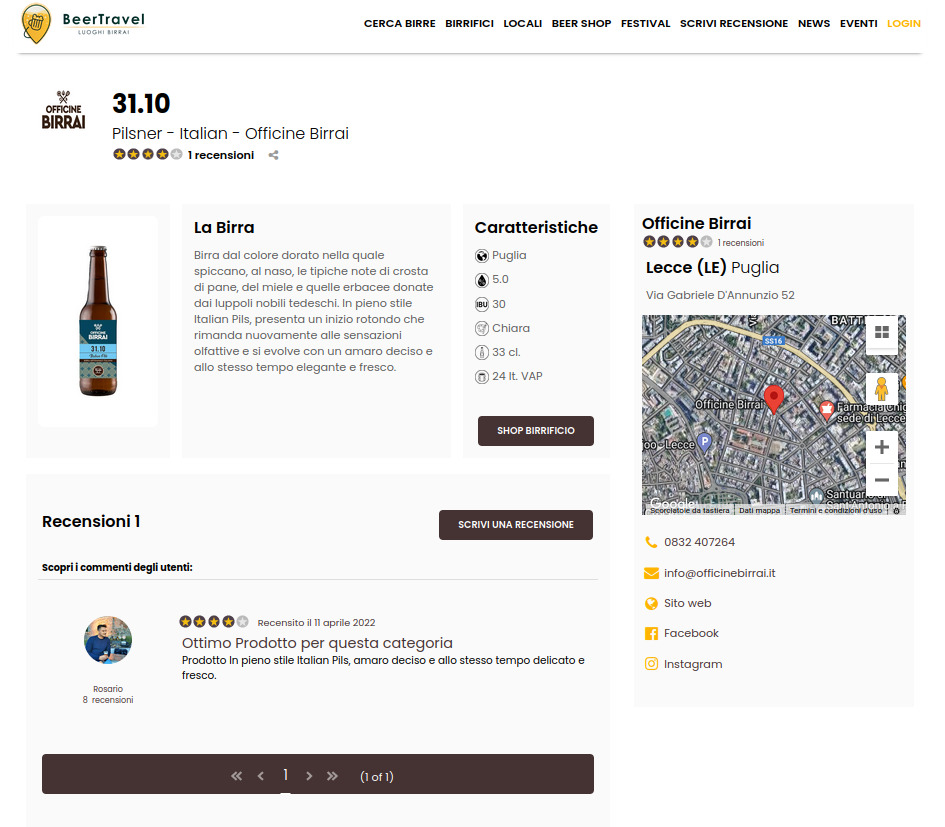This screenshot has height=827, width=945.
Task: Click the region globe icon next to Puglia
Action: click(482, 256)
